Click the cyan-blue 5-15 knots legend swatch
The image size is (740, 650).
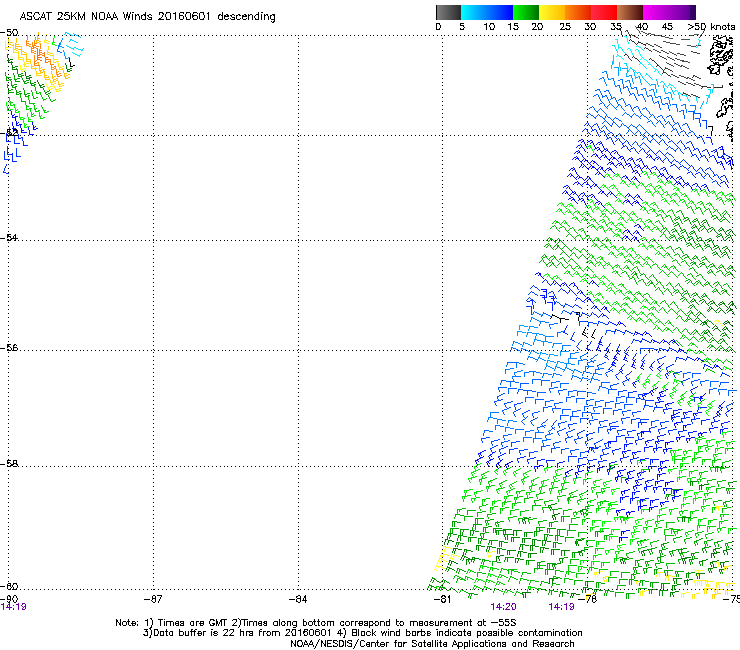(487, 12)
